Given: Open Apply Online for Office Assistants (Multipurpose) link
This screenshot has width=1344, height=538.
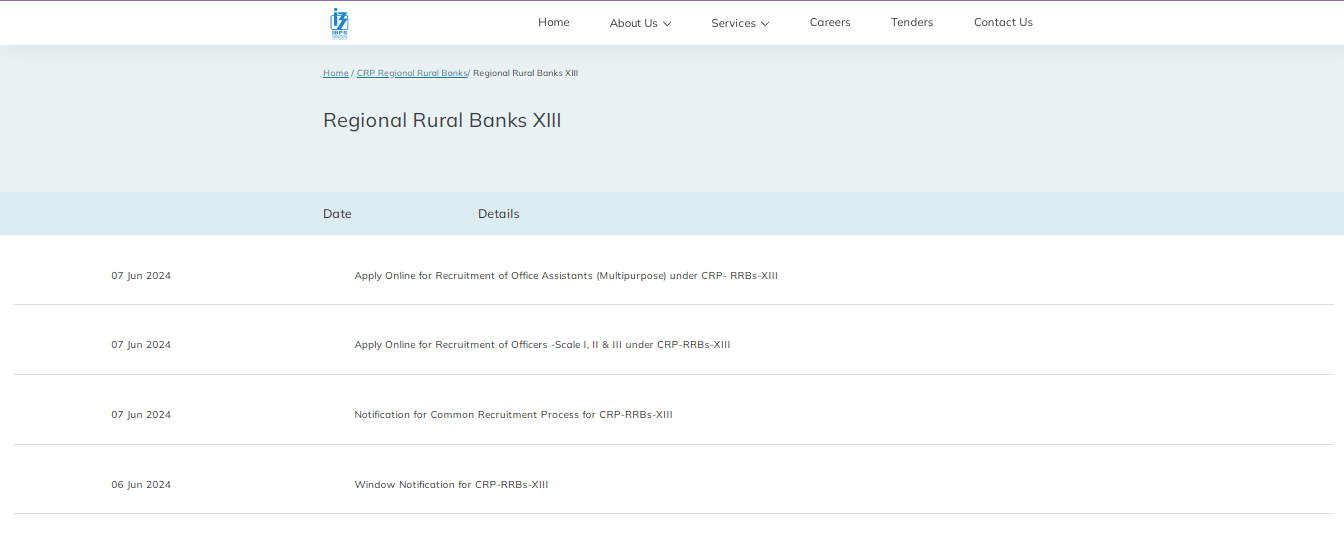Looking at the screenshot, I should coord(565,275).
